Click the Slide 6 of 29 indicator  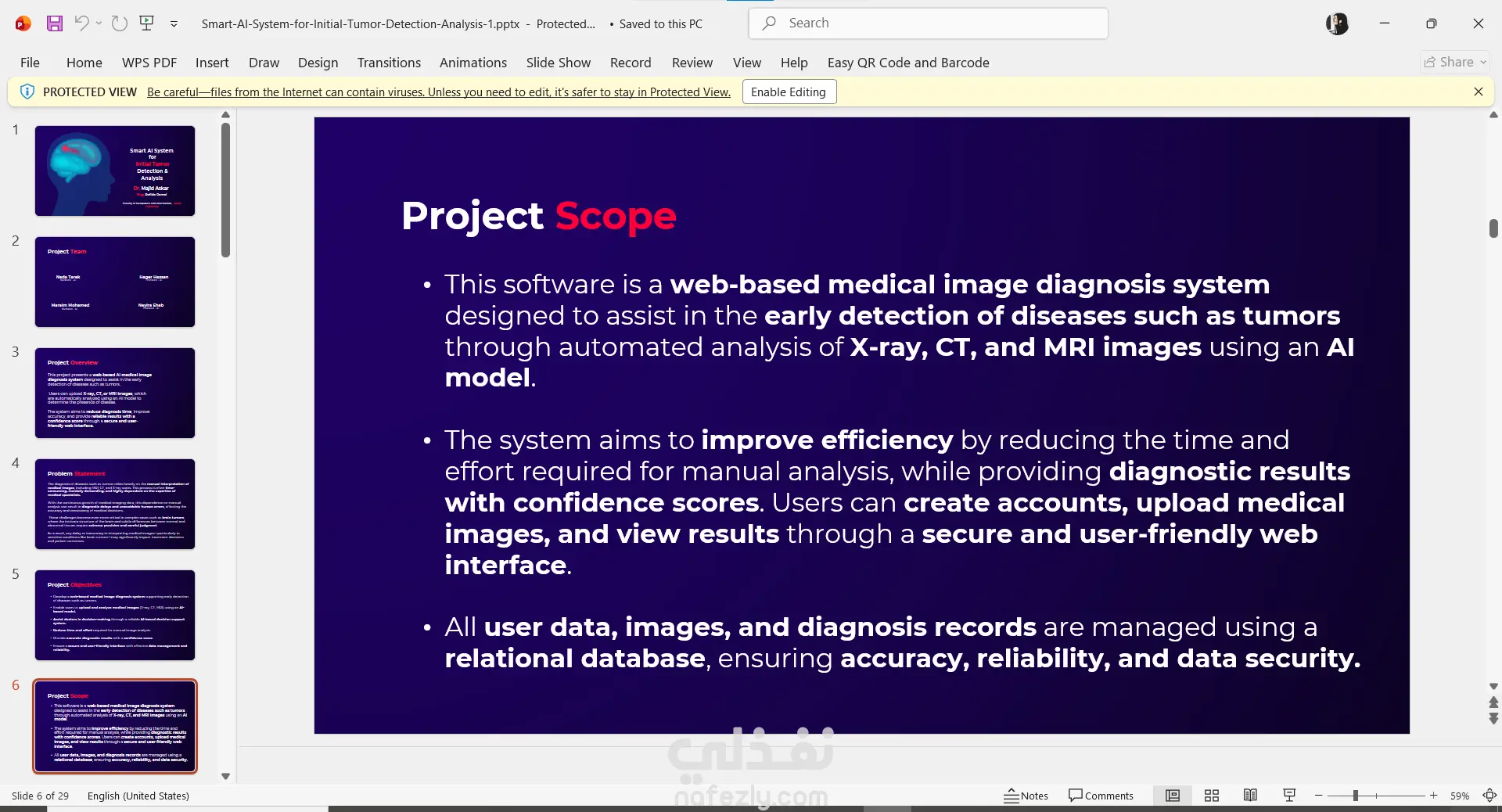(40, 796)
